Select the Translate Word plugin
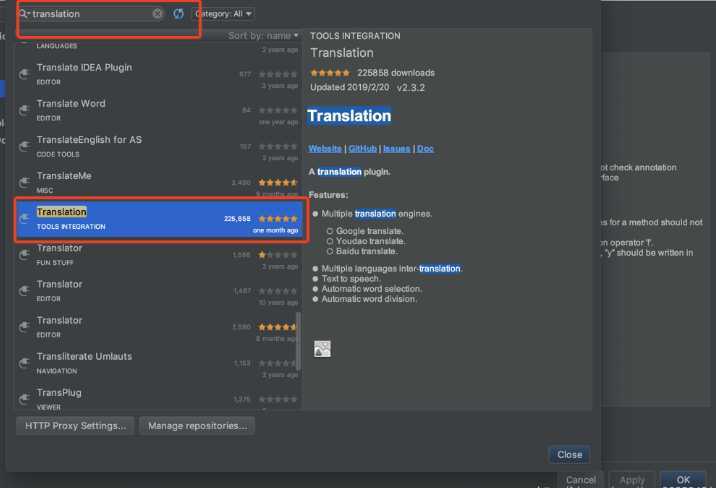The height and width of the screenshot is (488, 716). pyautogui.click(x=158, y=110)
